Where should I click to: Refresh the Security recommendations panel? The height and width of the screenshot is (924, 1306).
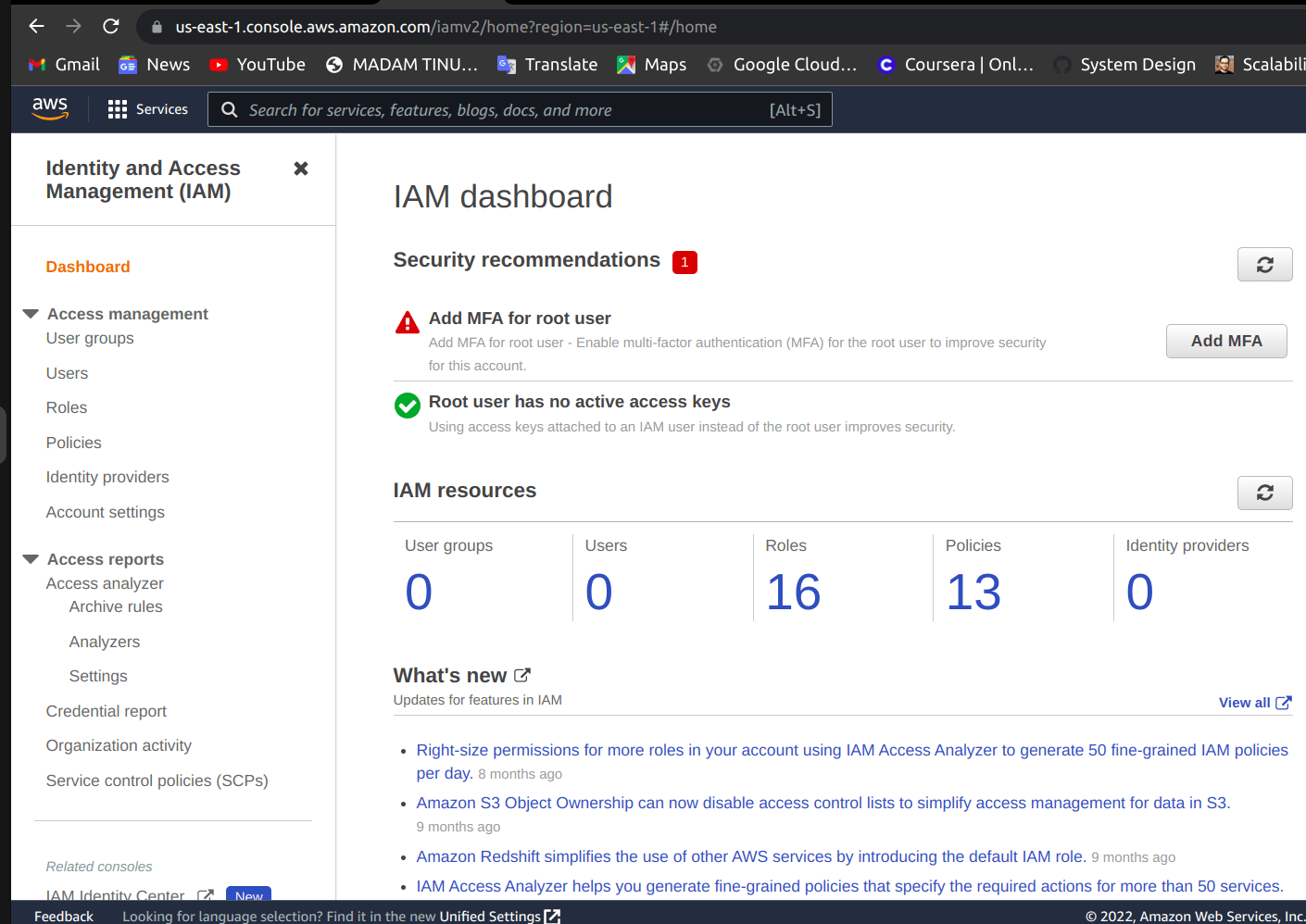(x=1264, y=264)
